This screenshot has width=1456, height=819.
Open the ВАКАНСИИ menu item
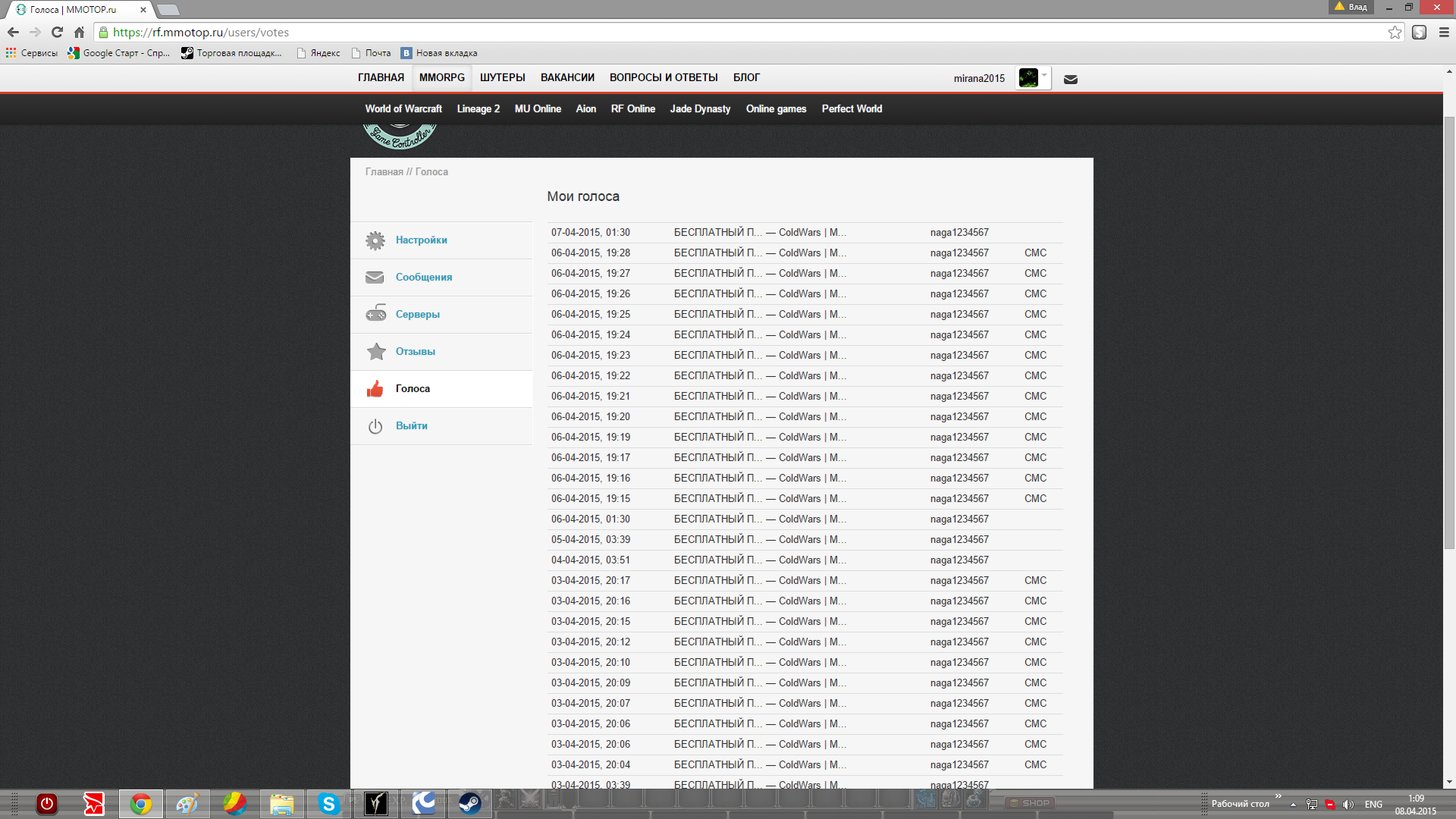coord(567,77)
